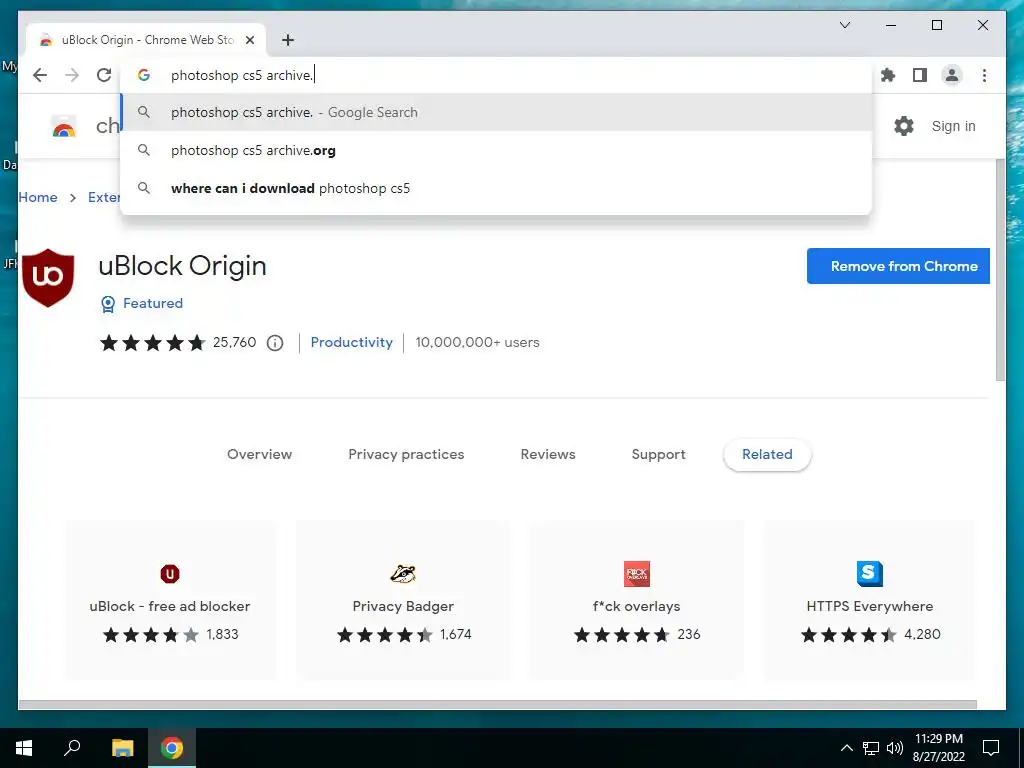1024x768 pixels.
Task: Click the 25,760 ratings count
Action: [234, 342]
